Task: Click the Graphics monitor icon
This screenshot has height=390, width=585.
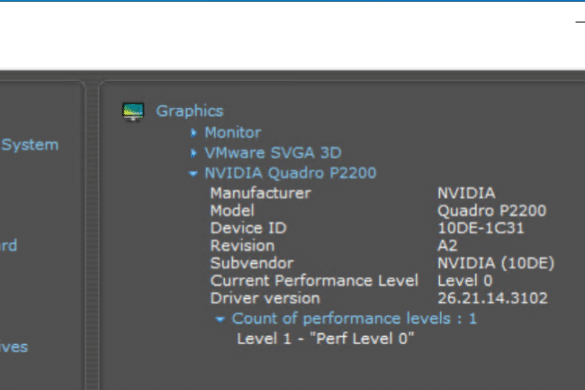Action: [133, 112]
